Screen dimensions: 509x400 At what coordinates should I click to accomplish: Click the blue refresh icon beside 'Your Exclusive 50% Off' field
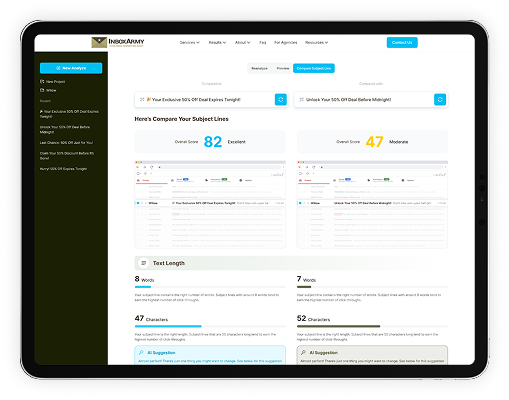click(x=281, y=99)
